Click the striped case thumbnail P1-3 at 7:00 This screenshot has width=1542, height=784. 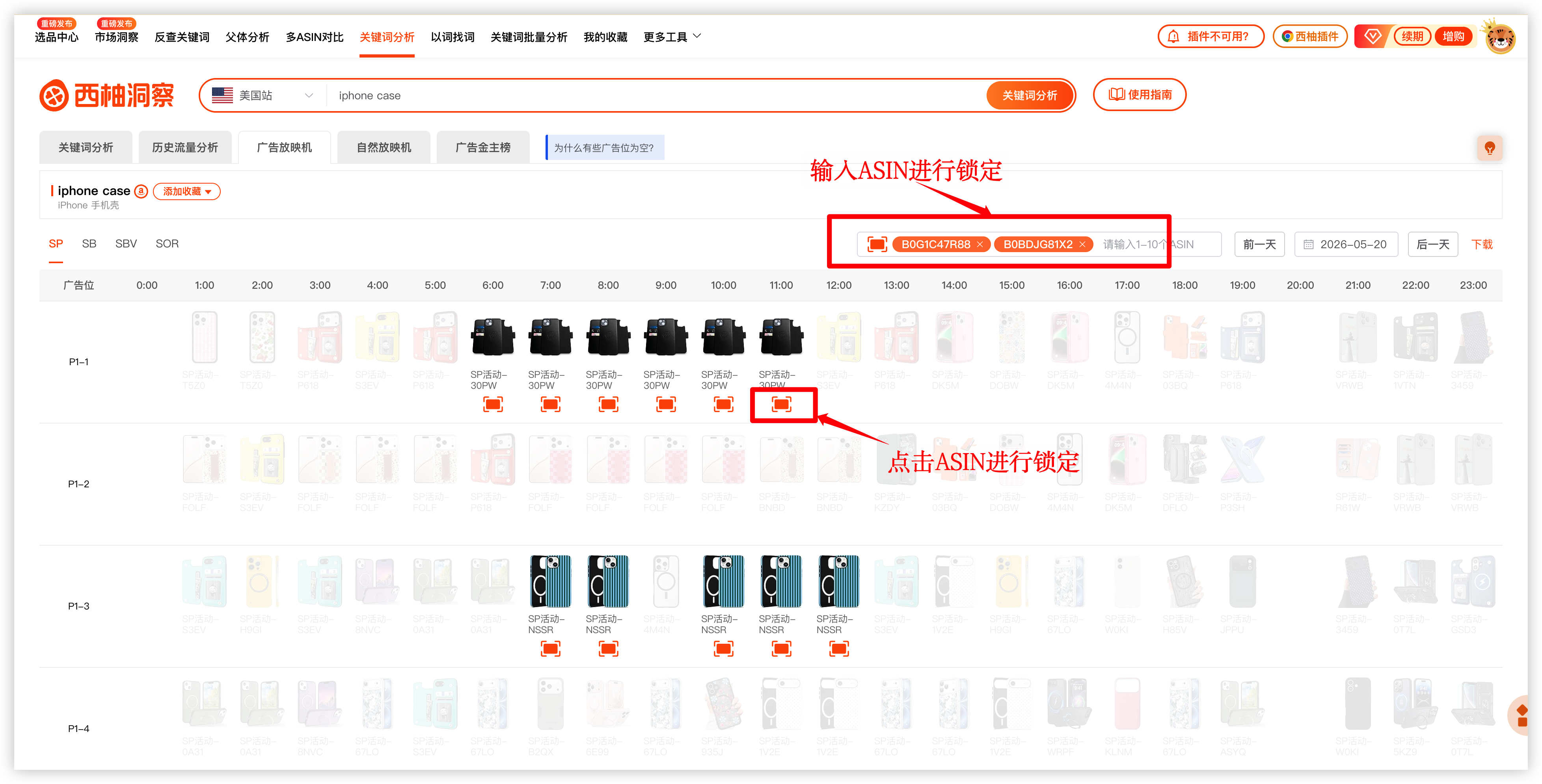pos(551,581)
